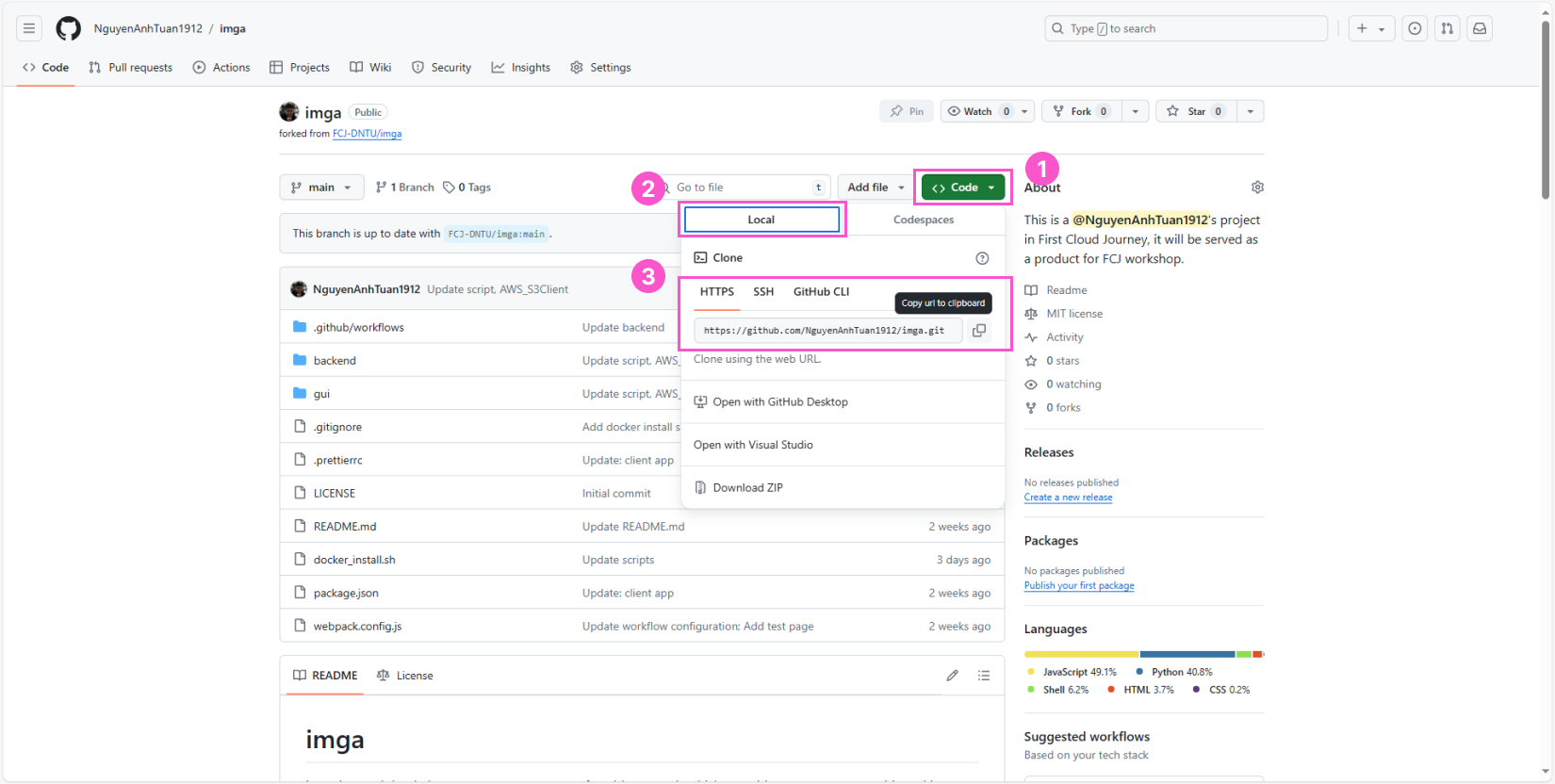Open the FCJ-DNTU/imga forked-from link
The image size is (1555, 784).
(x=367, y=134)
